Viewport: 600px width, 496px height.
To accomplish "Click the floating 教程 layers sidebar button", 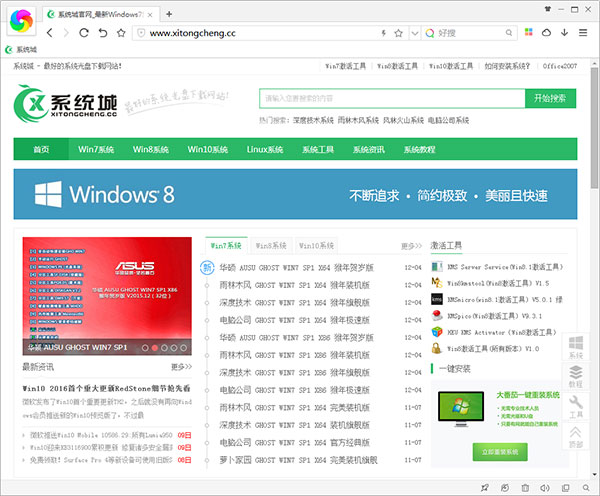I will pyautogui.click(x=576, y=377).
